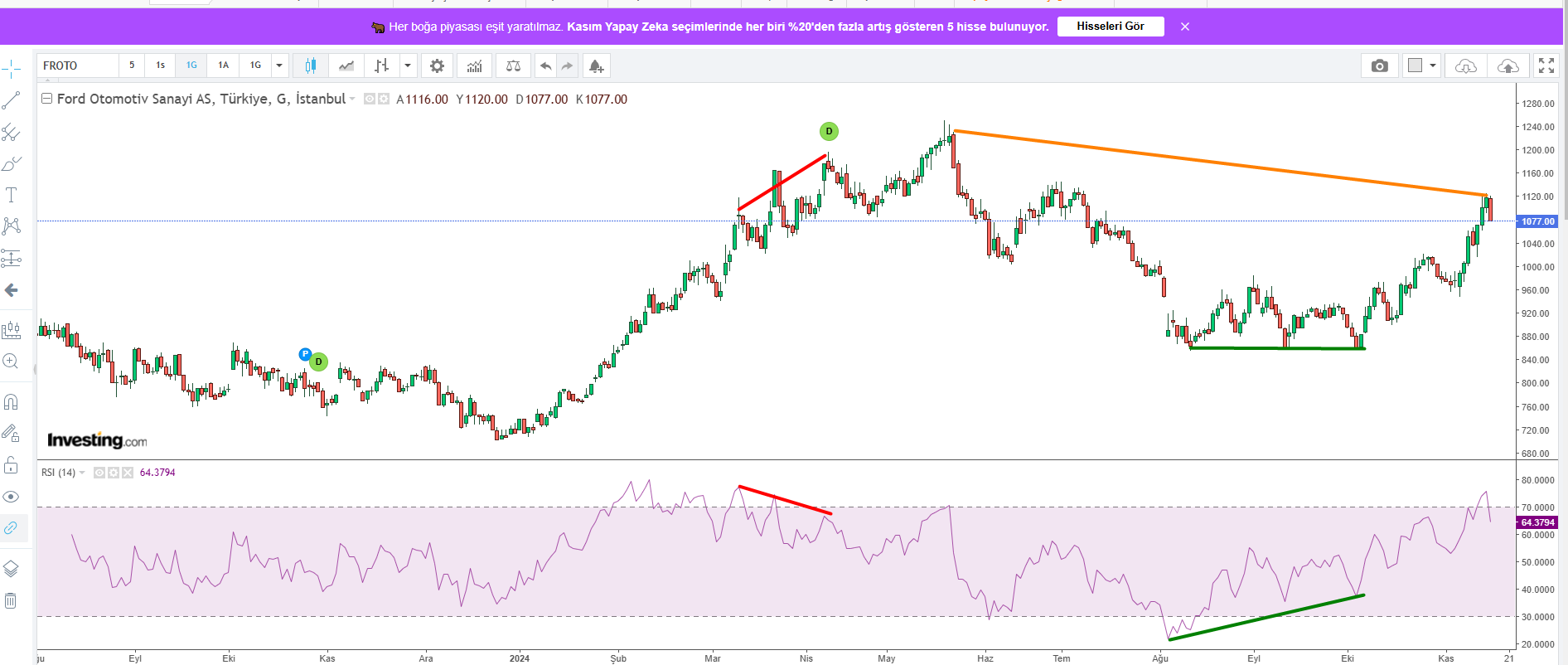Select the rightmost 1G interval button
This screenshot has height=665, width=1568.
[x=256, y=66]
